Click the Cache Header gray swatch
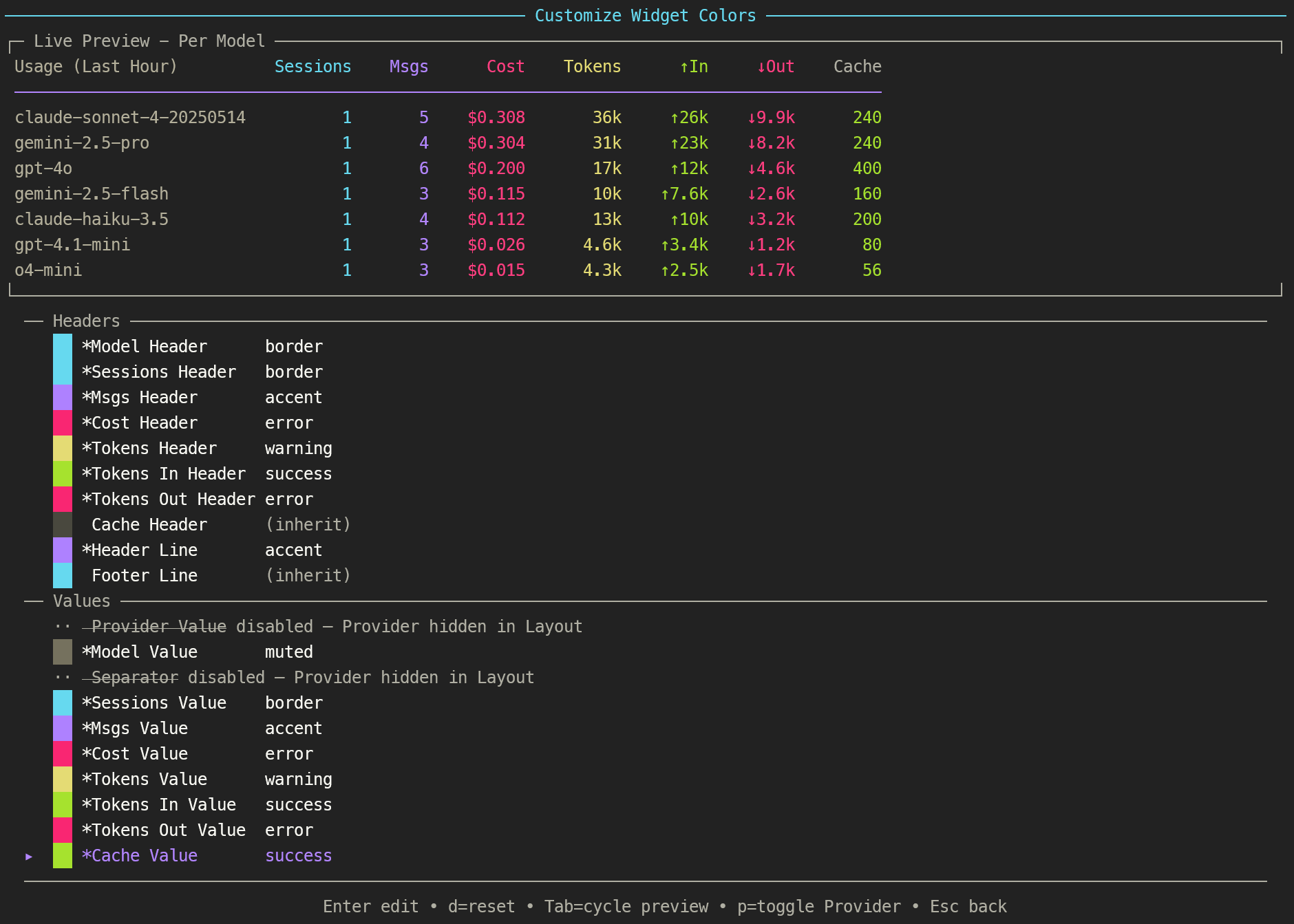This screenshot has height=924, width=1294. (63, 525)
